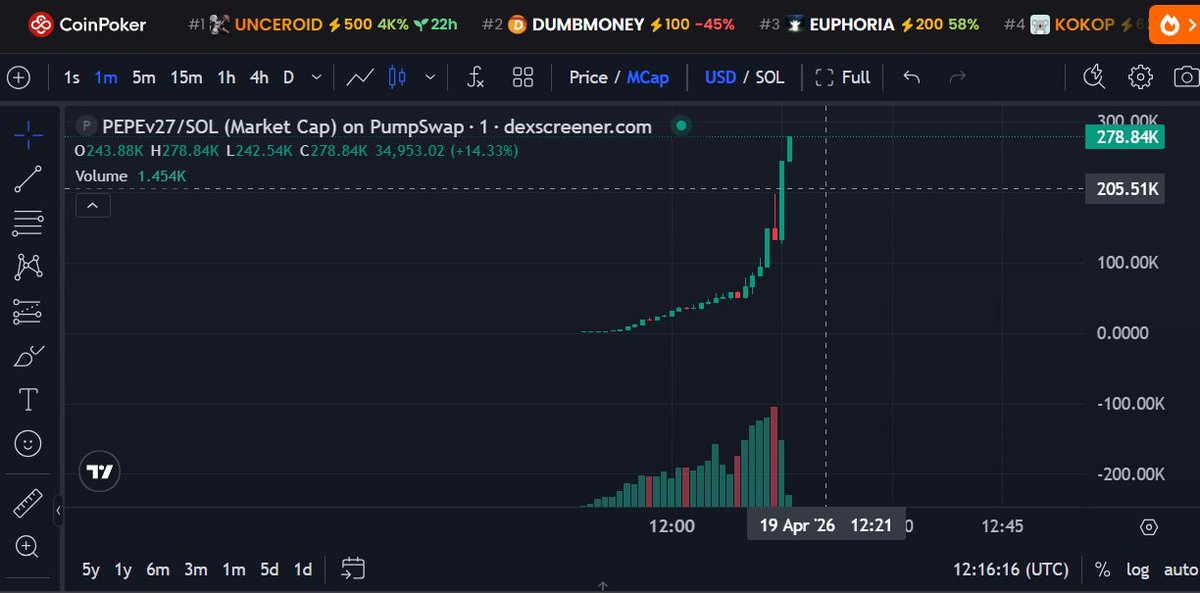Open trending token UNCEROID
Screen dimensions: 1200x593
coord(322,24)
